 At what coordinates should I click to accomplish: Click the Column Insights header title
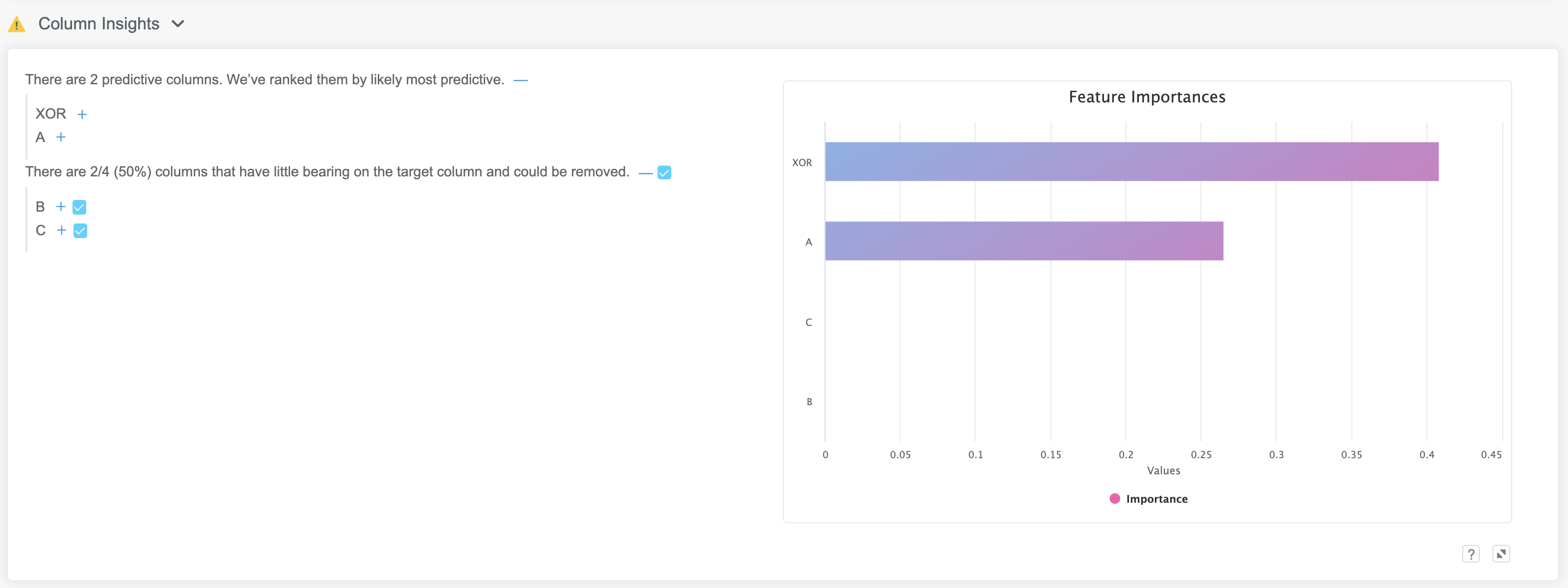[98, 24]
